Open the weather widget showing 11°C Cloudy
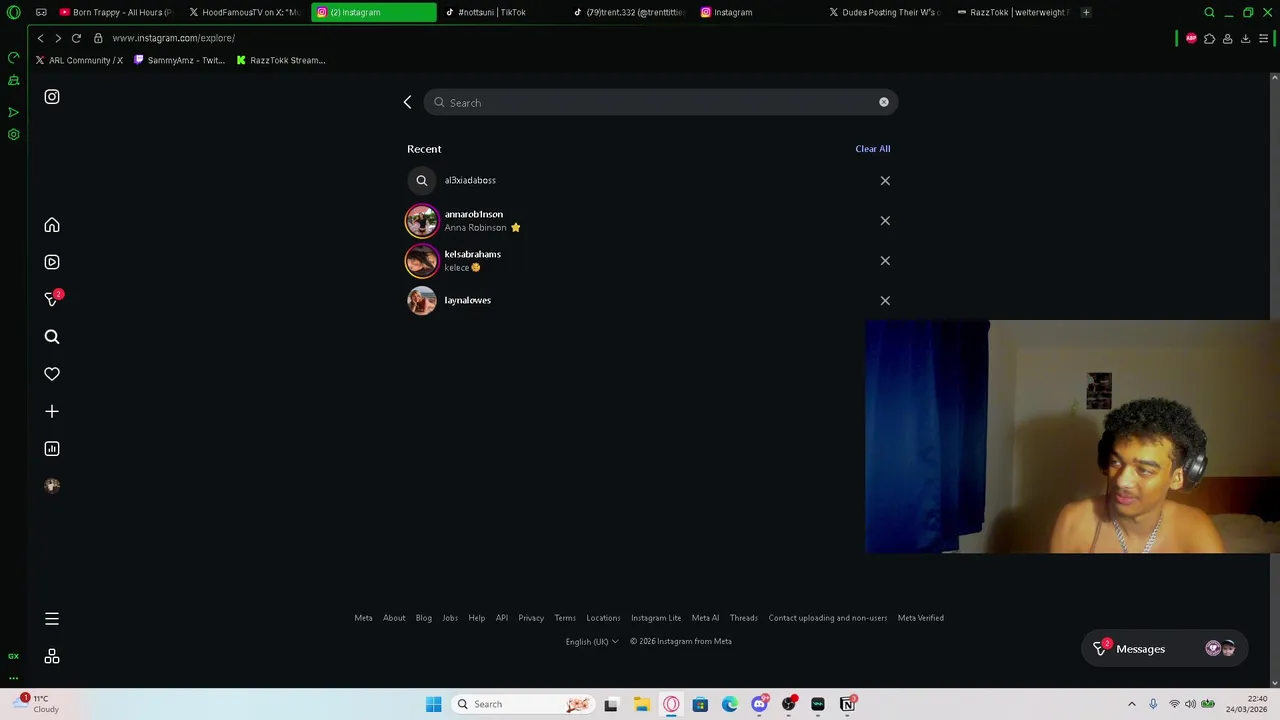This screenshot has width=1280, height=720. tap(38, 704)
